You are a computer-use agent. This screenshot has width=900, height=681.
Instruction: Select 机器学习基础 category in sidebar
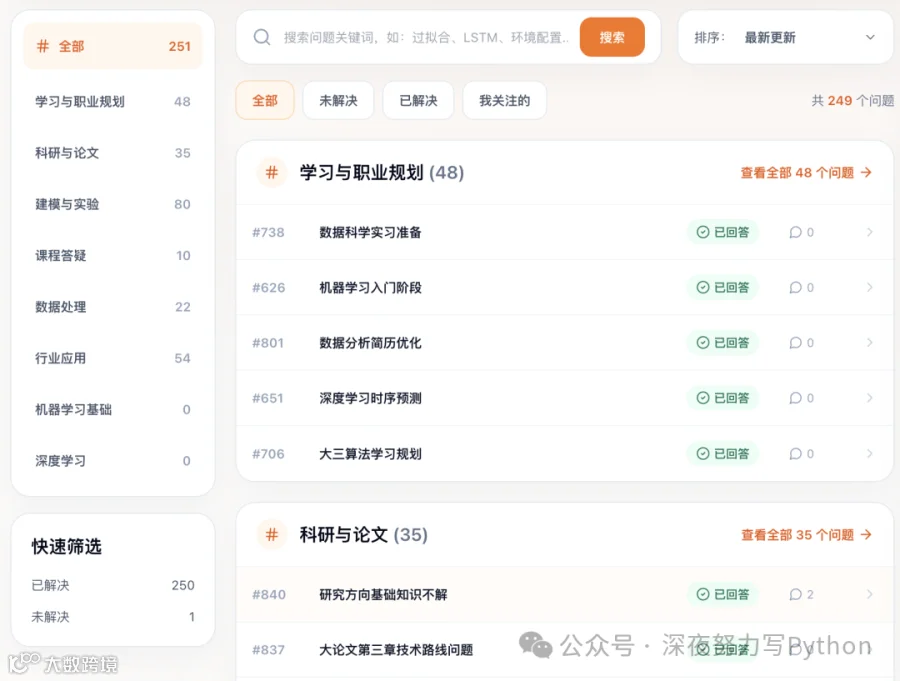113,409
